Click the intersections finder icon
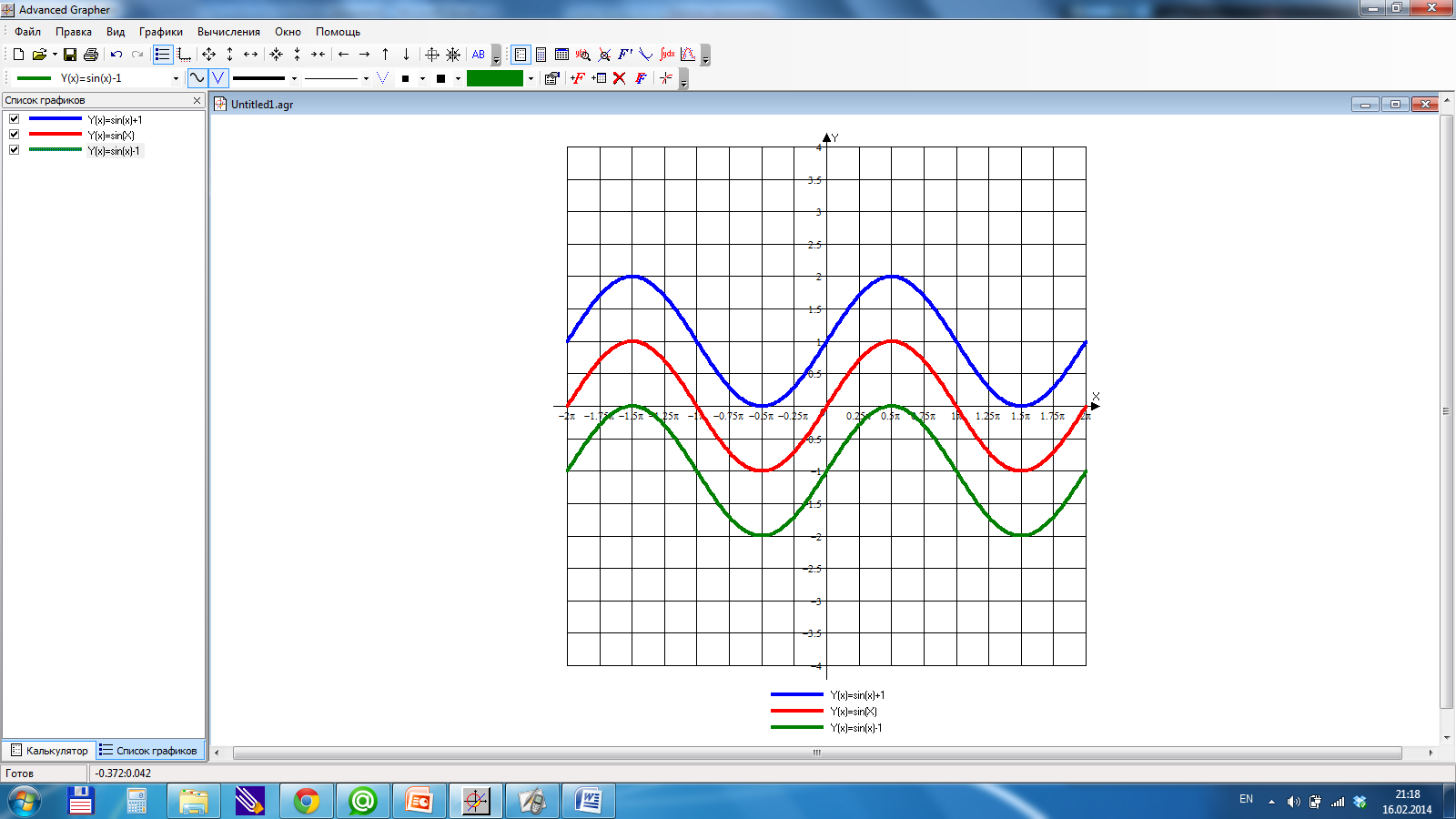The image size is (1456, 819). tap(604, 55)
